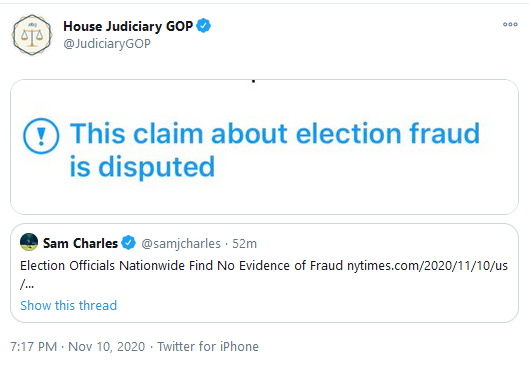The image size is (529, 365).
Task: Click the @samjcharles handle
Action: point(181,244)
